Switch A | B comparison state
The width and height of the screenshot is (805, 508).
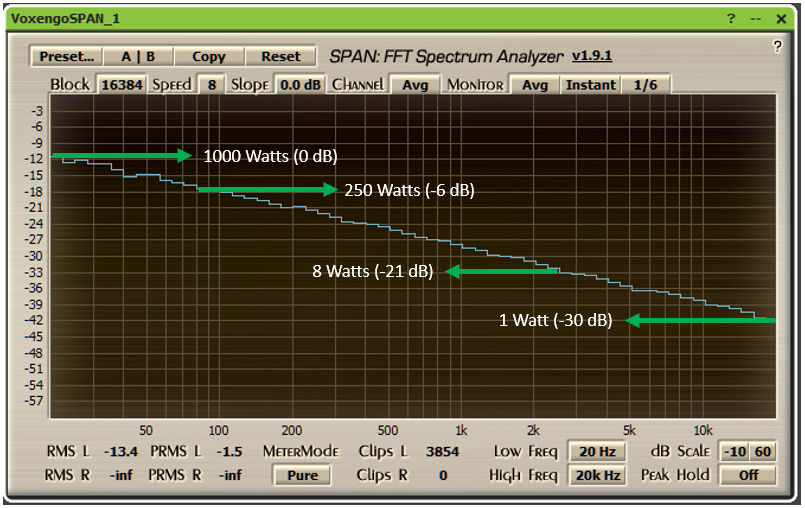(138, 57)
